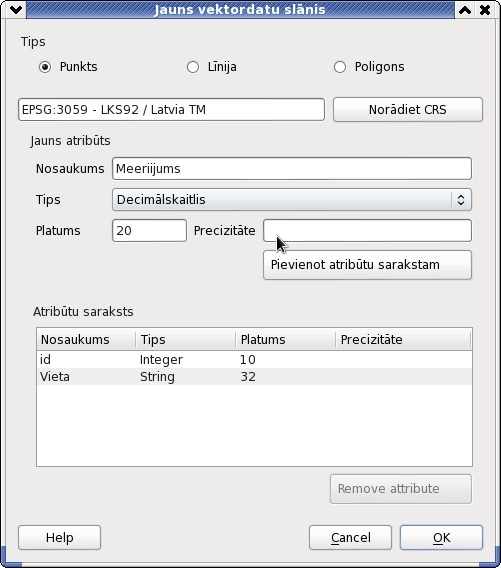The height and width of the screenshot is (568, 501).
Task: Confirm the new layer with OK
Action: click(x=441, y=538)
